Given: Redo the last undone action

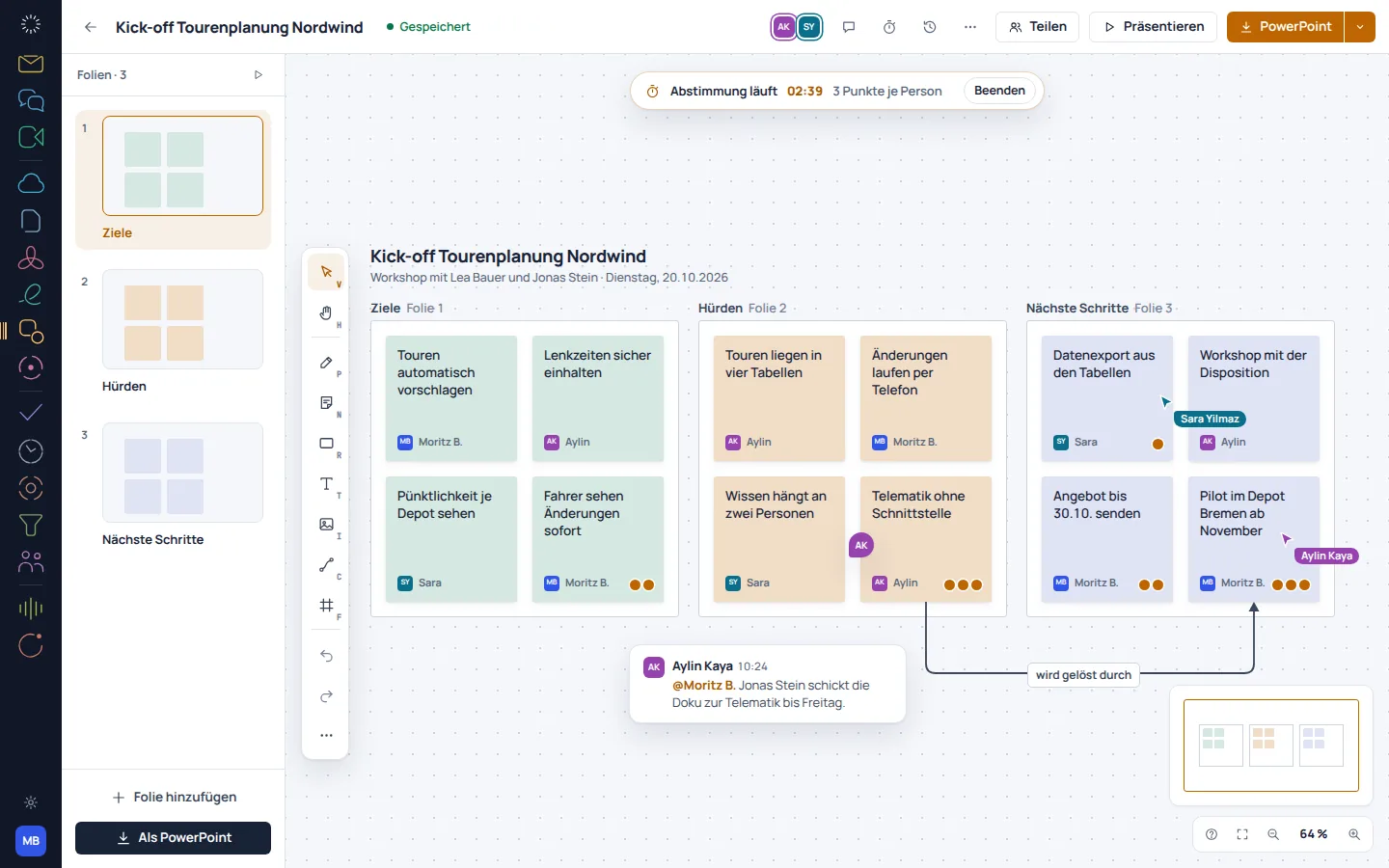Looking at the screenshot, I should [326, 696].
